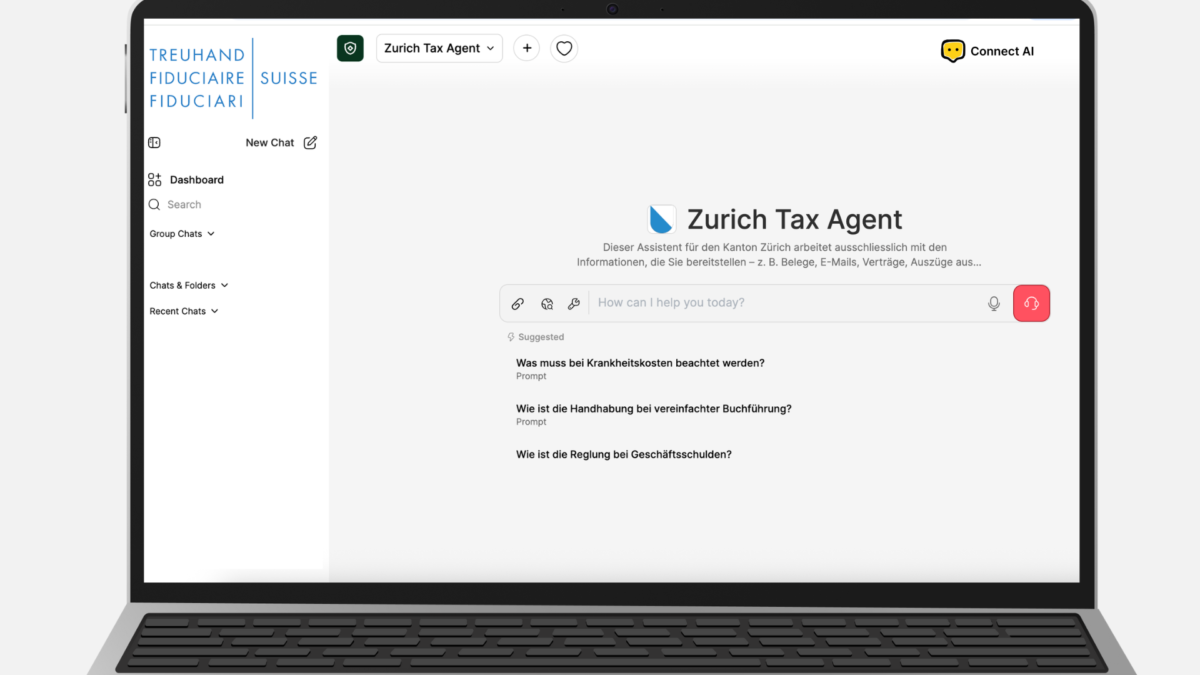Click the web search globe icon

[547, 304]
